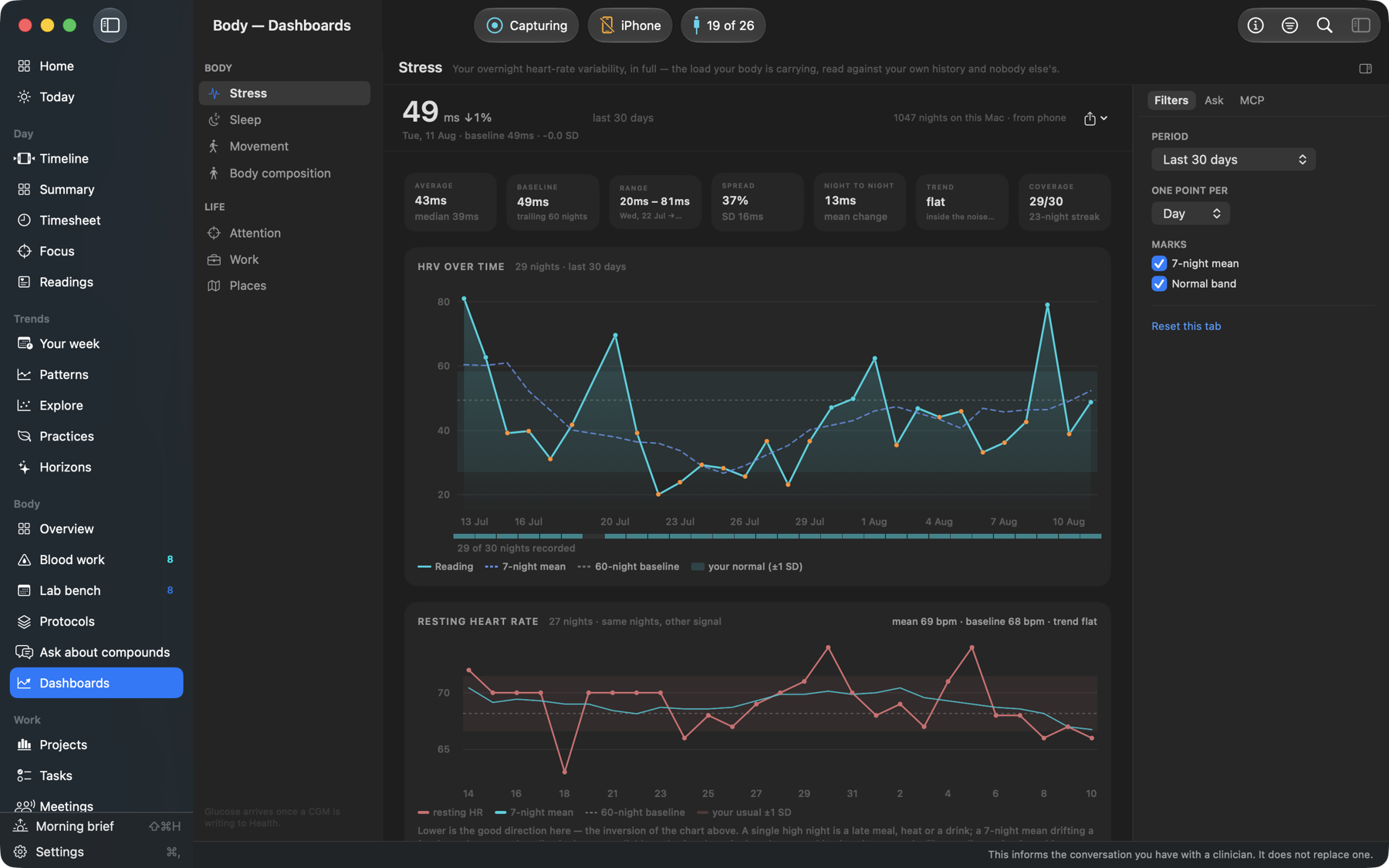Toggle the sidebar with the top-left panel icon
The image size is (1389, 868).
tap(110, 25)
